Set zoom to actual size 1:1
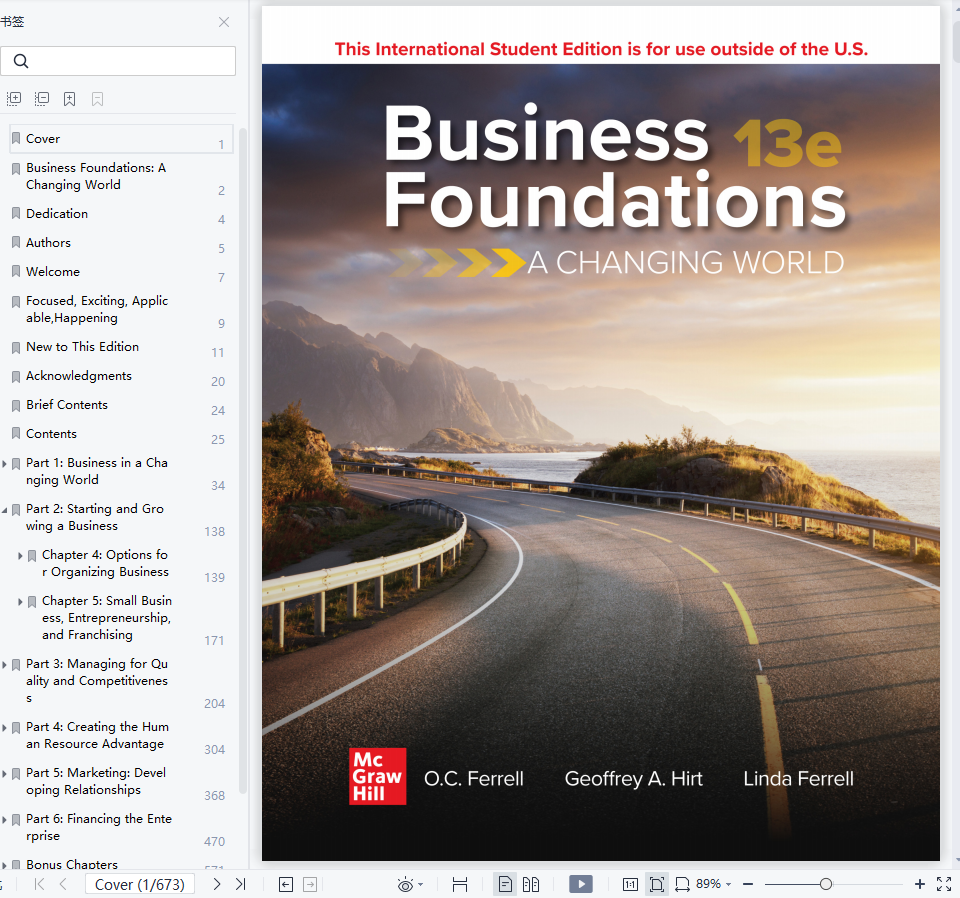Viewport: 960px width, 898px height. [630, 885]
